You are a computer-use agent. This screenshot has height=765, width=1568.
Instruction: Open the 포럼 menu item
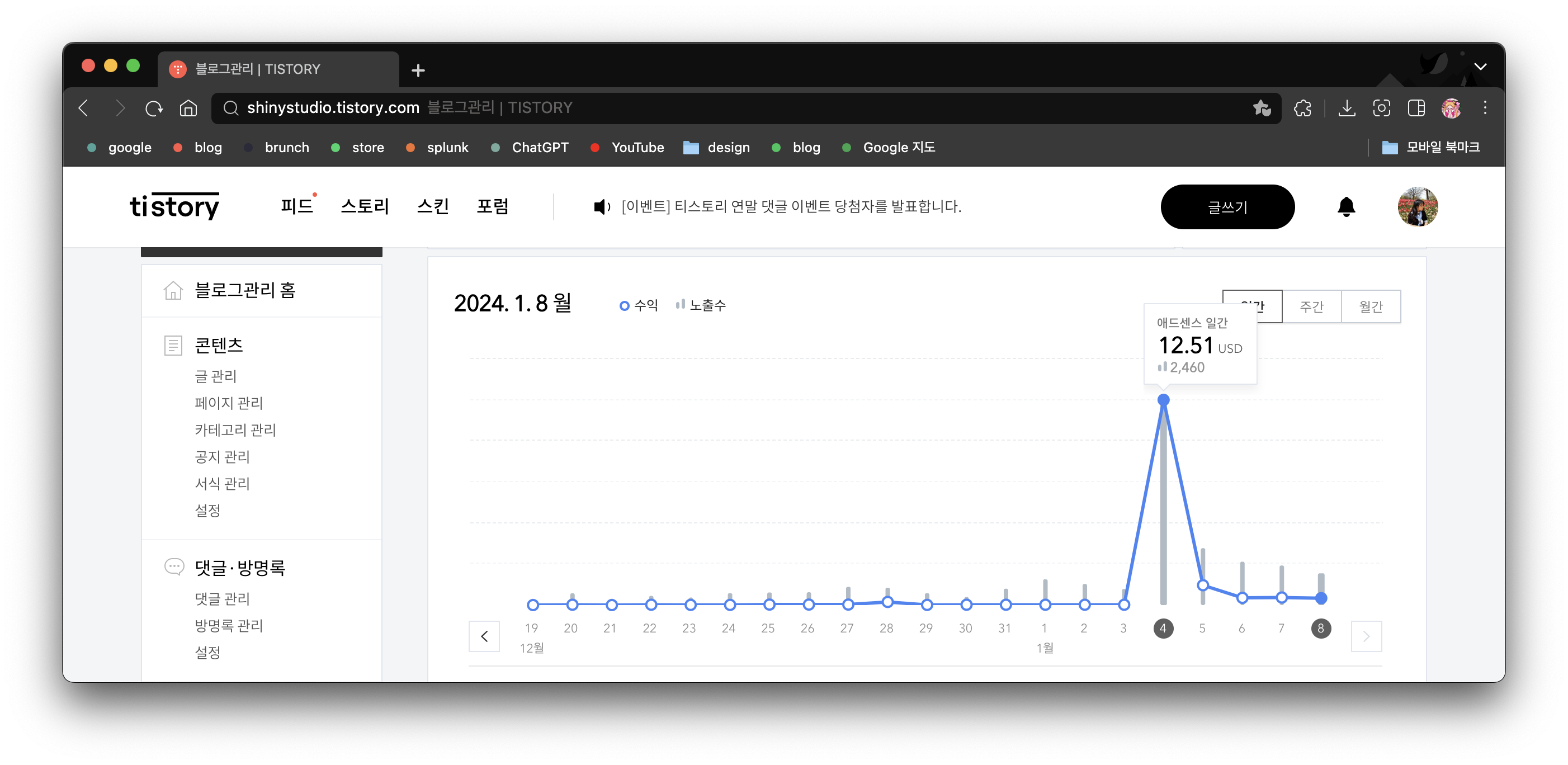(493, 206)
